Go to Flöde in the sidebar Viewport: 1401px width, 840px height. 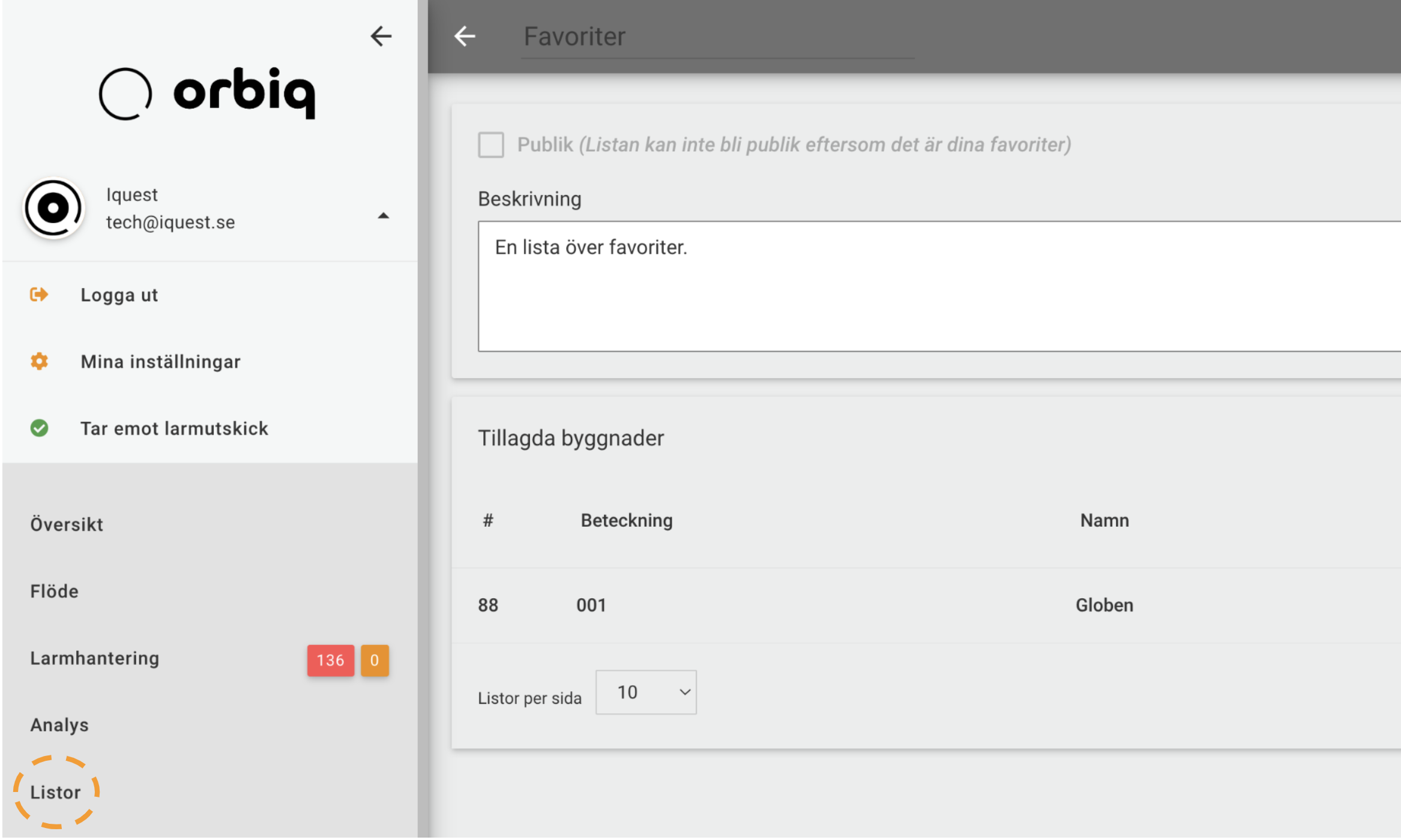[54, 592]
